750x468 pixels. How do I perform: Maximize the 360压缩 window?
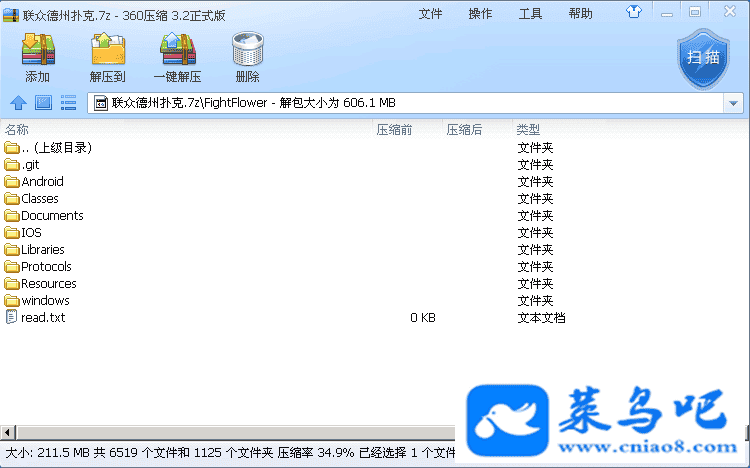[695, 12]
